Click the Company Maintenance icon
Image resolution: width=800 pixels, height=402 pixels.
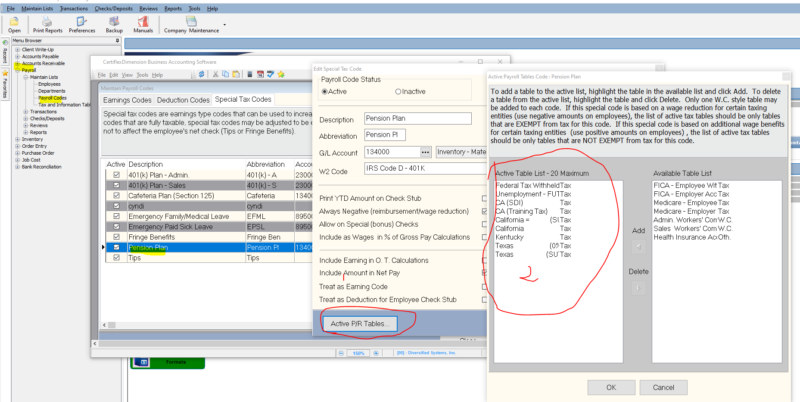pos(190,25)
